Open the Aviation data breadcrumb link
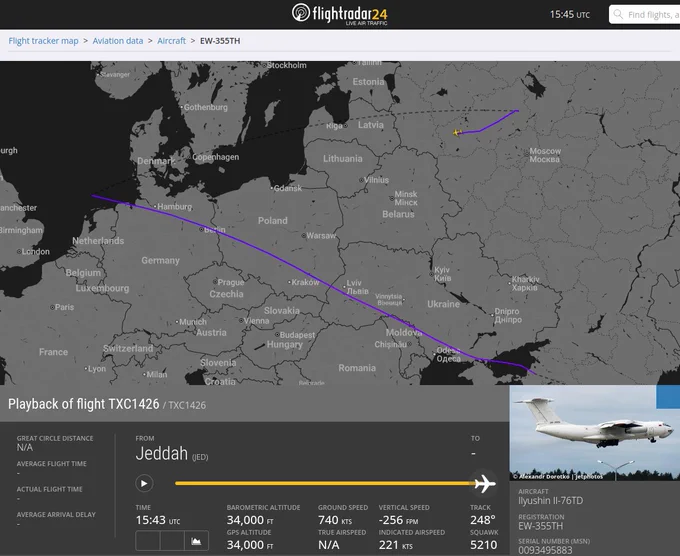Image resolution: width=680 pixels, height=556 pixels. 118,41
